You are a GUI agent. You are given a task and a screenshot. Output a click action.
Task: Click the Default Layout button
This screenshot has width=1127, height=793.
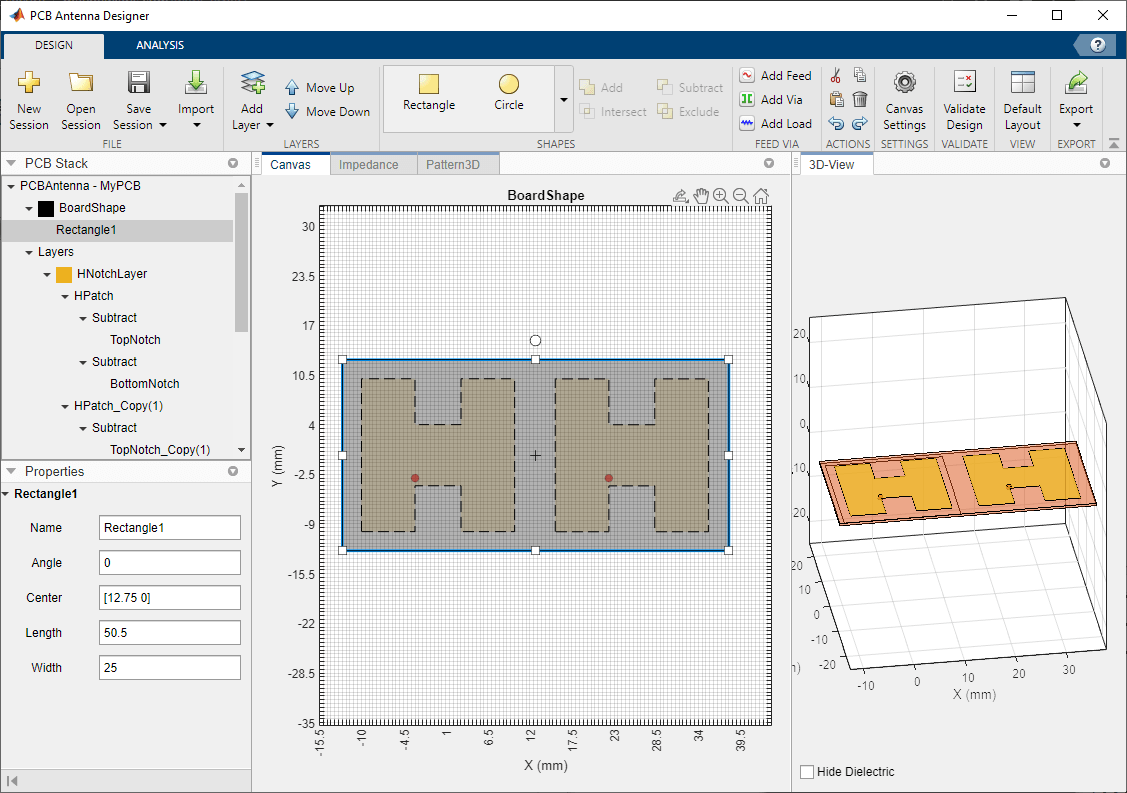[x=1022, y=100]
